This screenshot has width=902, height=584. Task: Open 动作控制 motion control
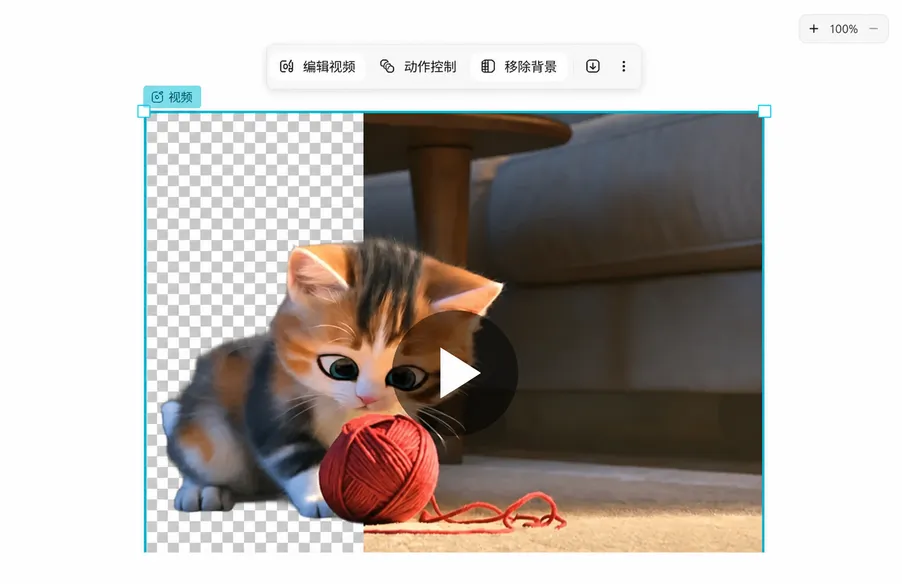click(418, 67)
